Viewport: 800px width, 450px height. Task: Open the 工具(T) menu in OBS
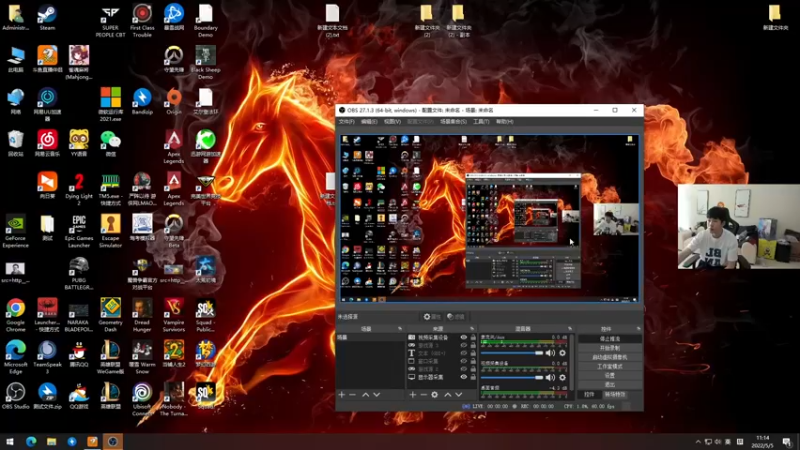tap(481, 121)
